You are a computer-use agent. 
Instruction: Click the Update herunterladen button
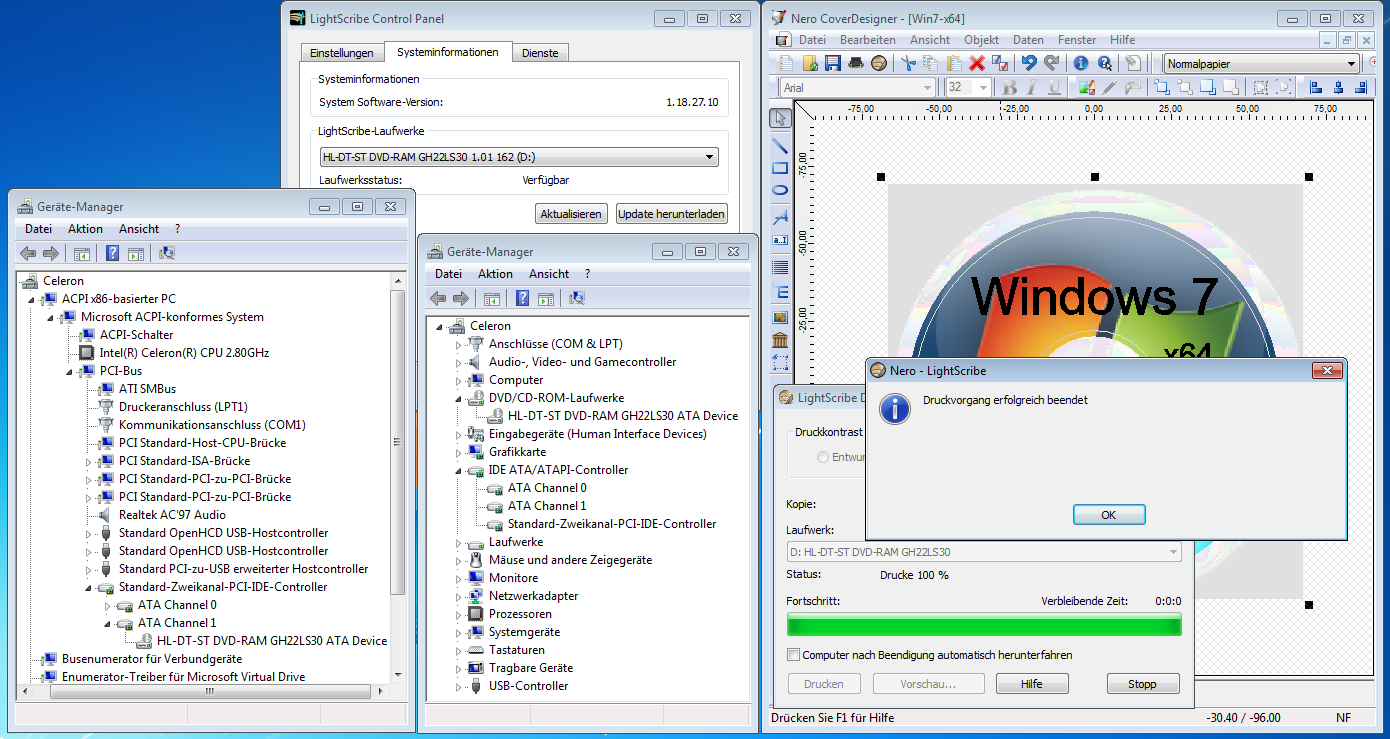(671, 214)
